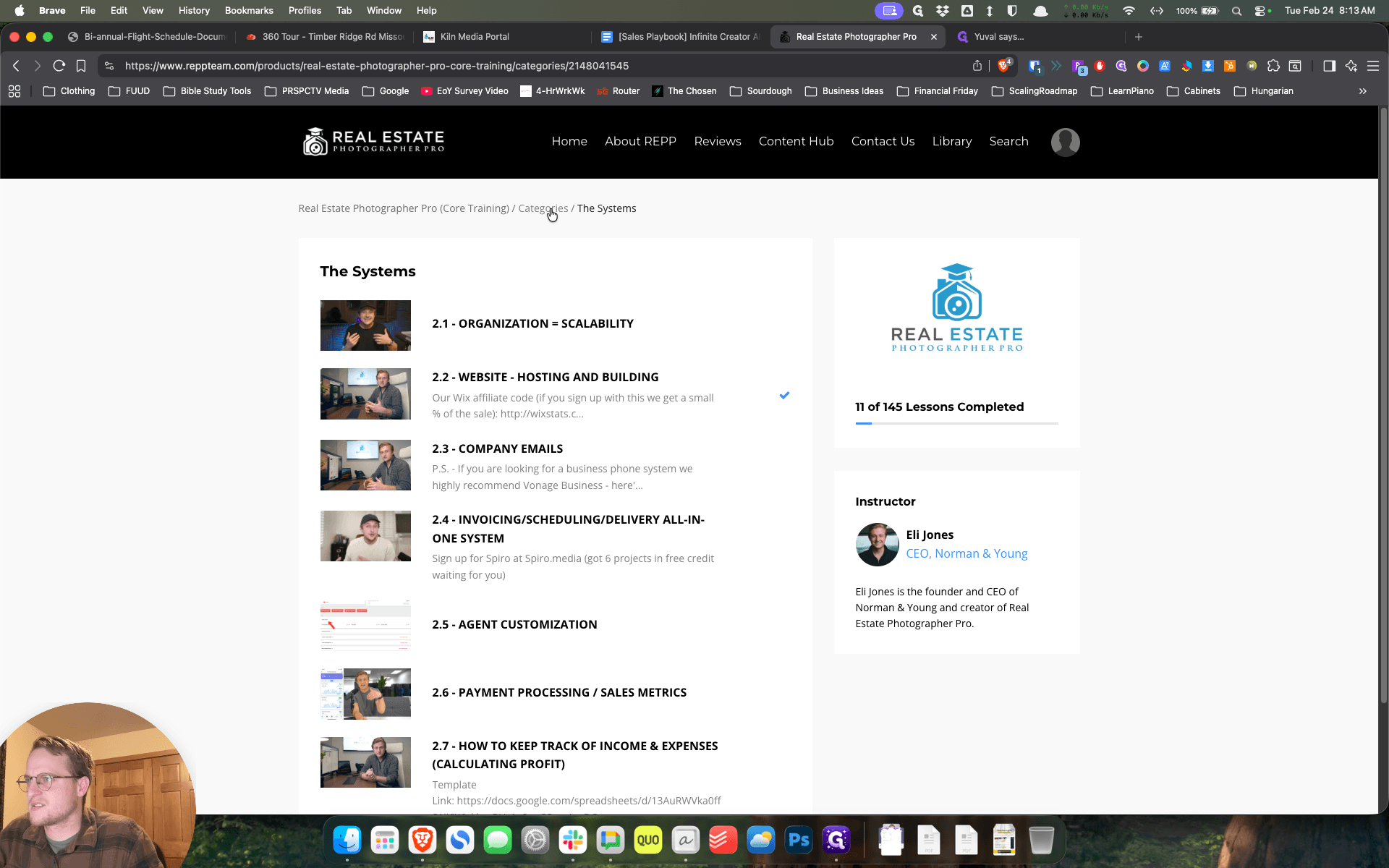
Task: Click Categories breadcrumb link
Action: [x=543, y=208]
